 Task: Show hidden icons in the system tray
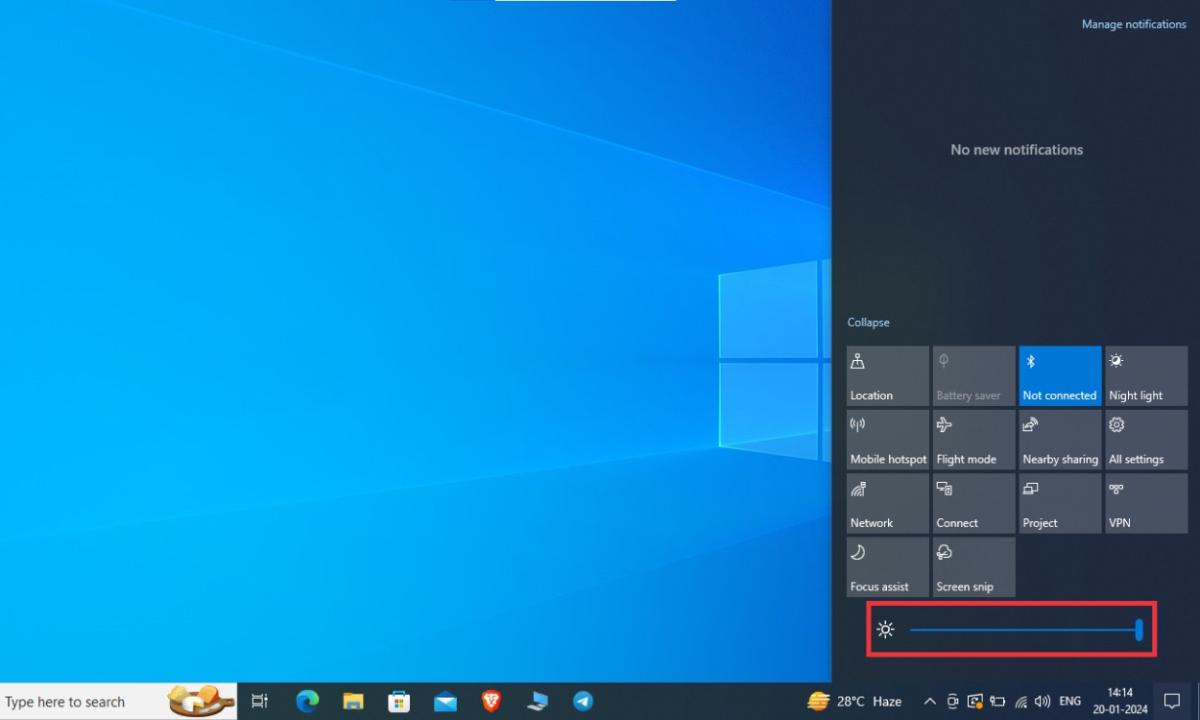tap(929, 701)
